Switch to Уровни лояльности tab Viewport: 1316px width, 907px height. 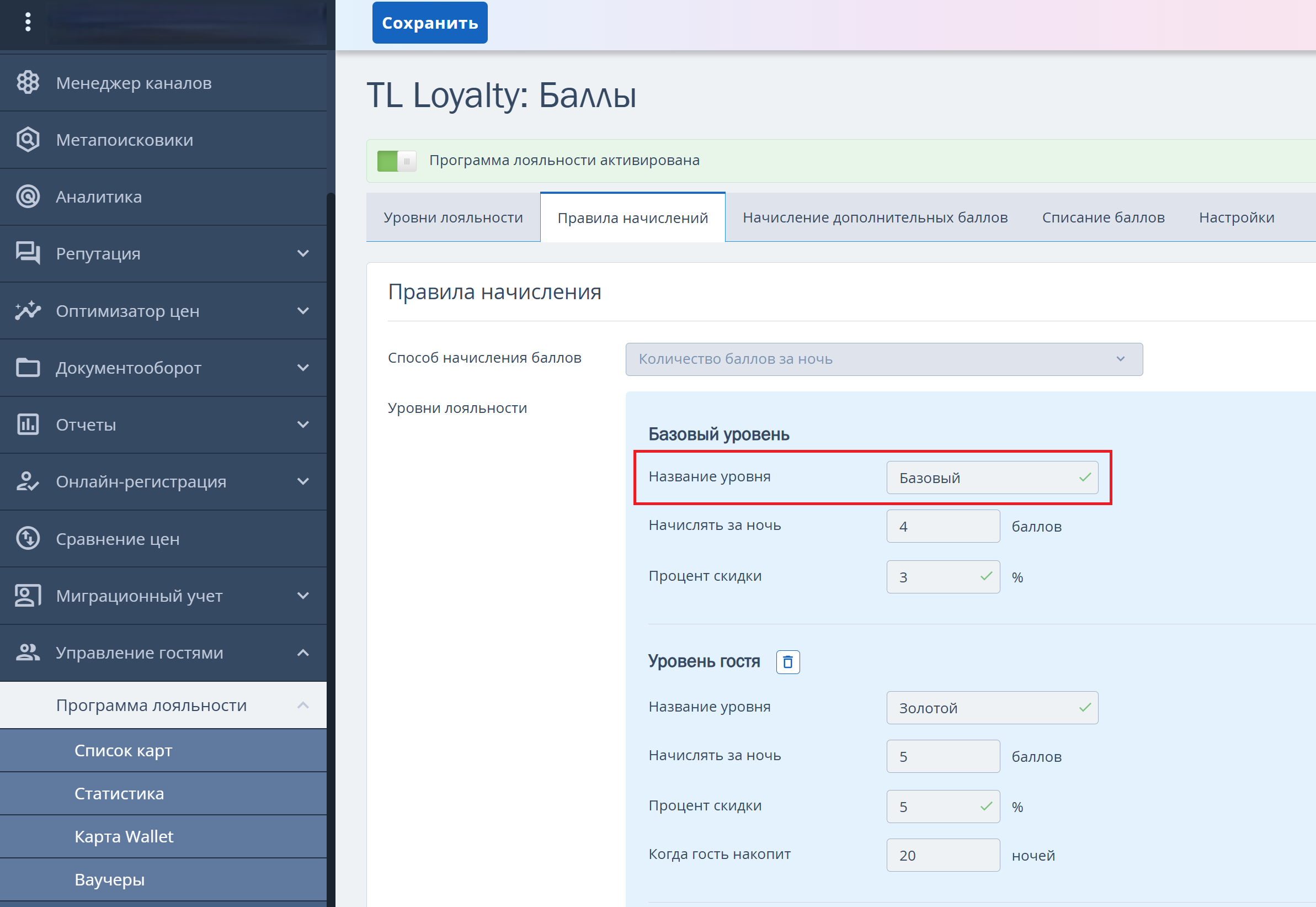point(452,218)
